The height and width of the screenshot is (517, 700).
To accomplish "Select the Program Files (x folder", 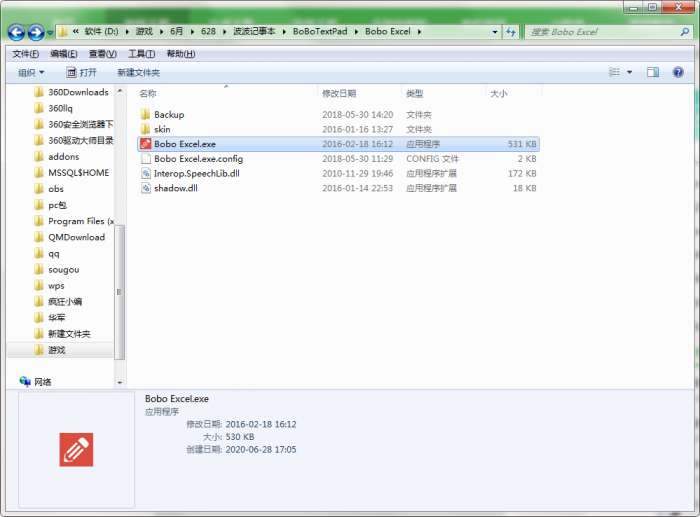I will point(74,221).
